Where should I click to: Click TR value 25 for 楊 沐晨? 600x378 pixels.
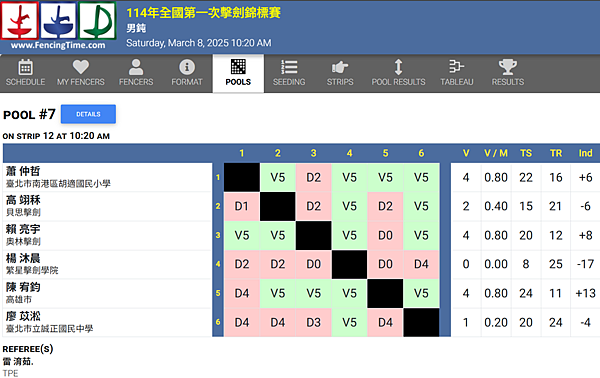556,264
